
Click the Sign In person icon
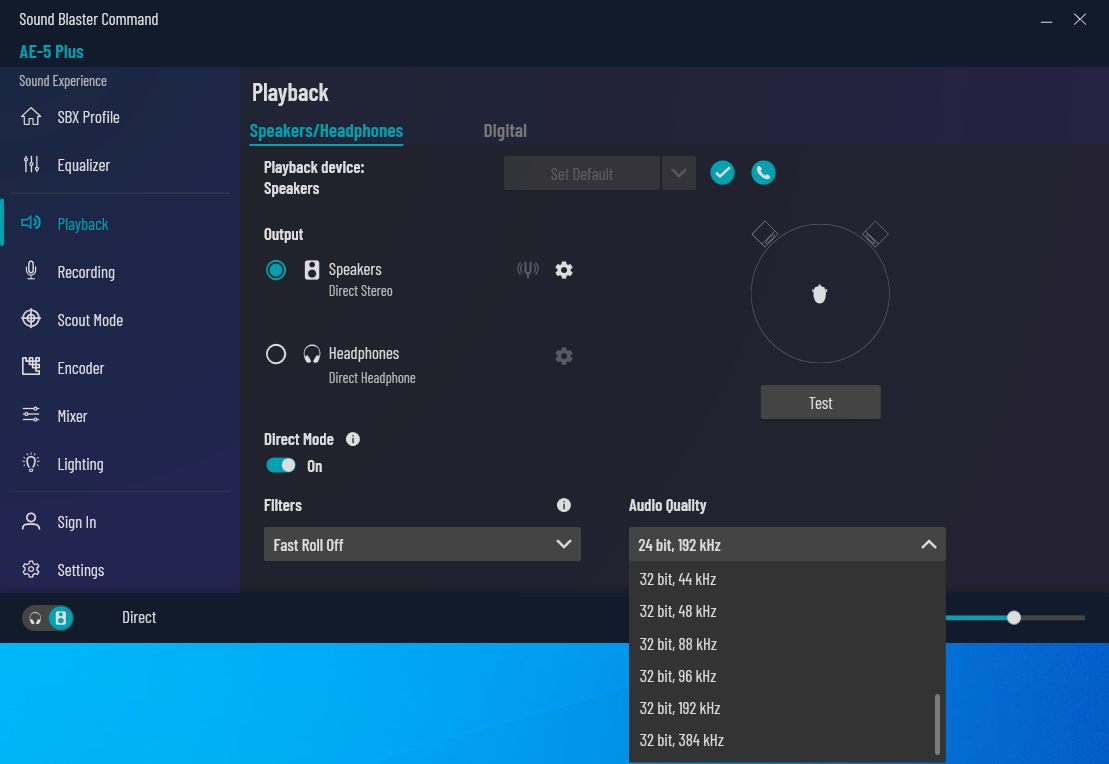[x=31, y=521]
